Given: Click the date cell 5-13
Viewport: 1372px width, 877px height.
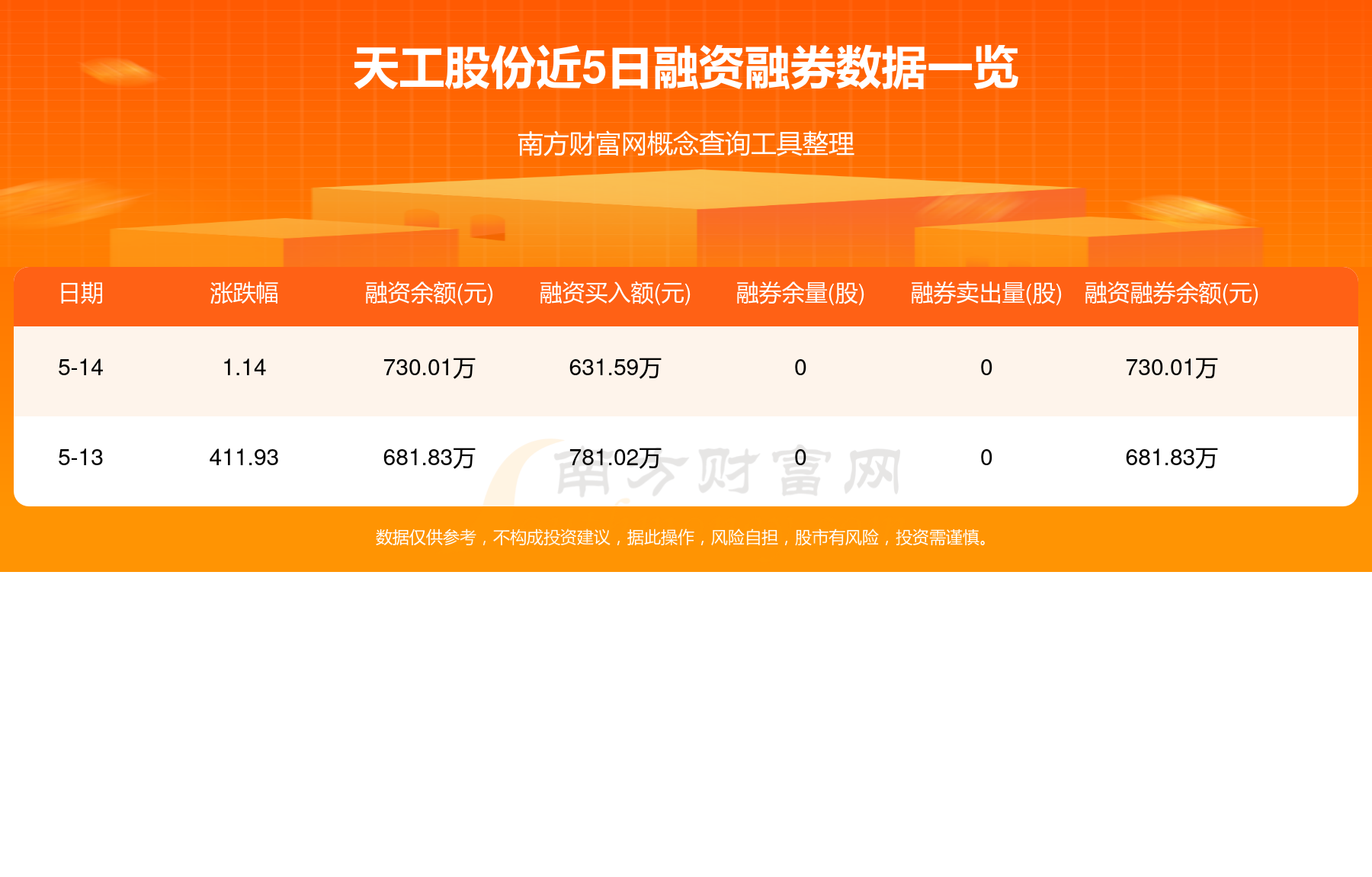Looking at the screenshot, I should pyautogui.click(x=81, y=458).
